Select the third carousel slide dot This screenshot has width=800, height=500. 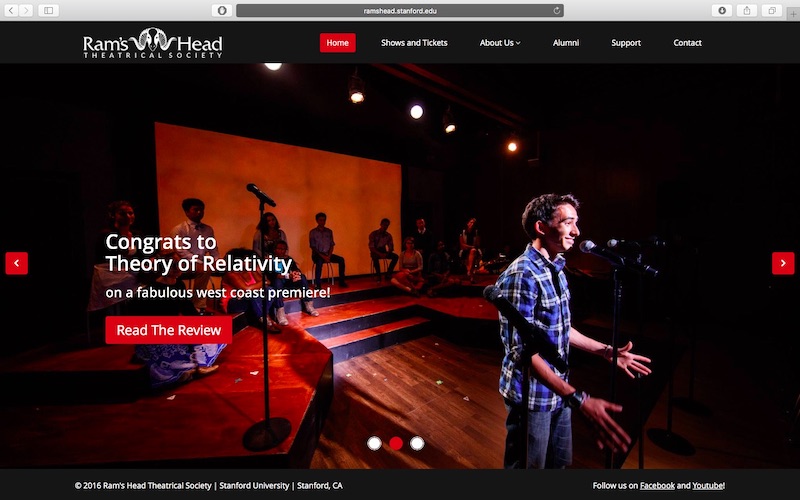[417, 443]
